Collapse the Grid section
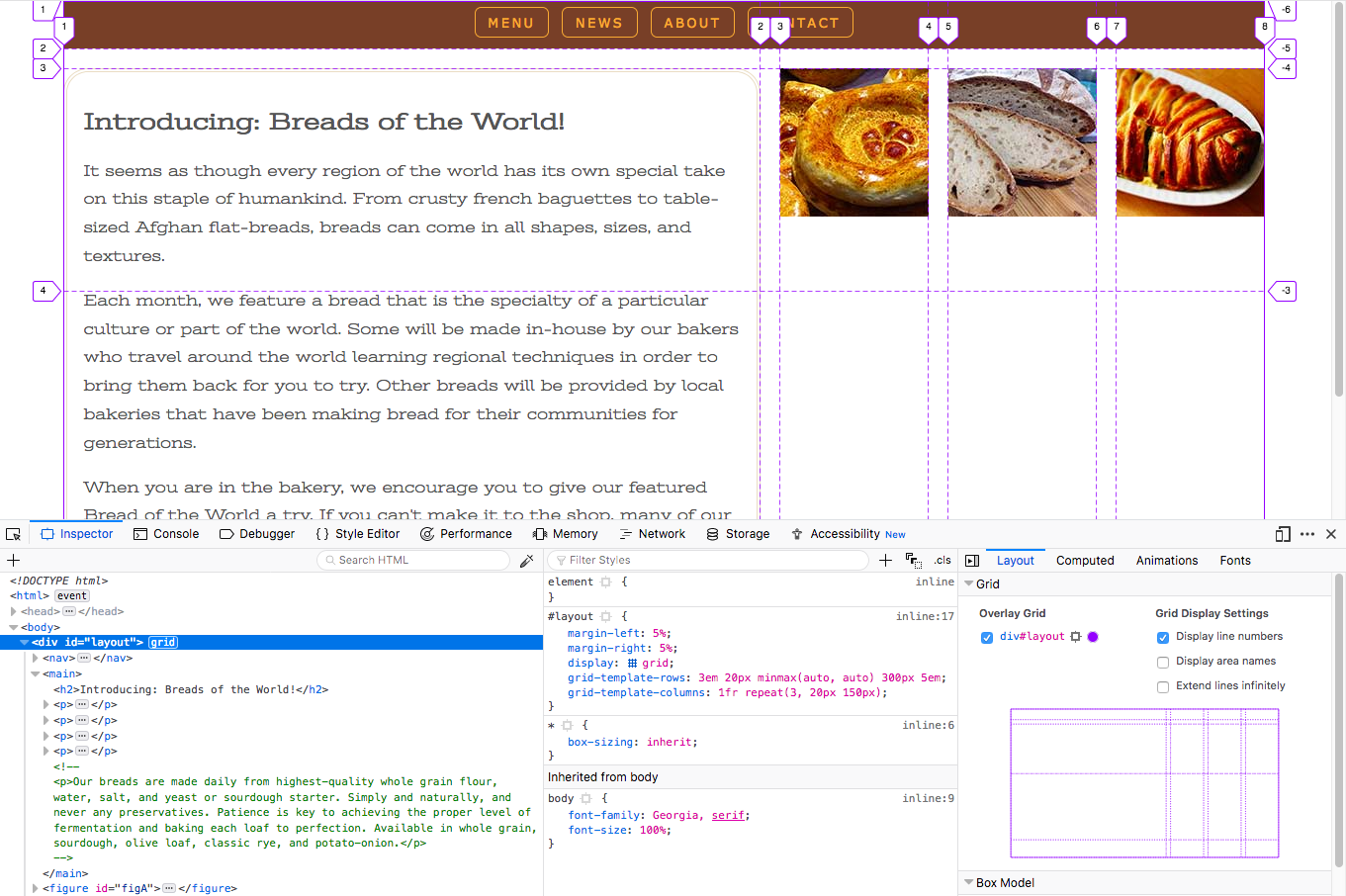 [969, 583]
